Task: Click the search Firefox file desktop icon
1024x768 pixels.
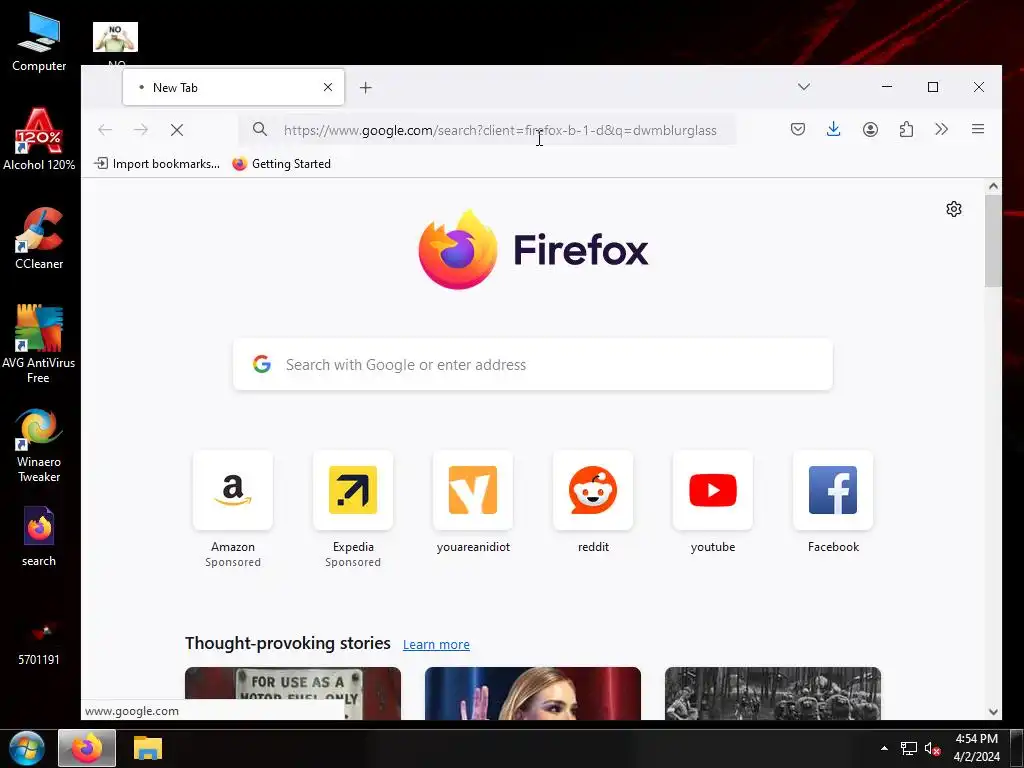Action: [39, 537]
